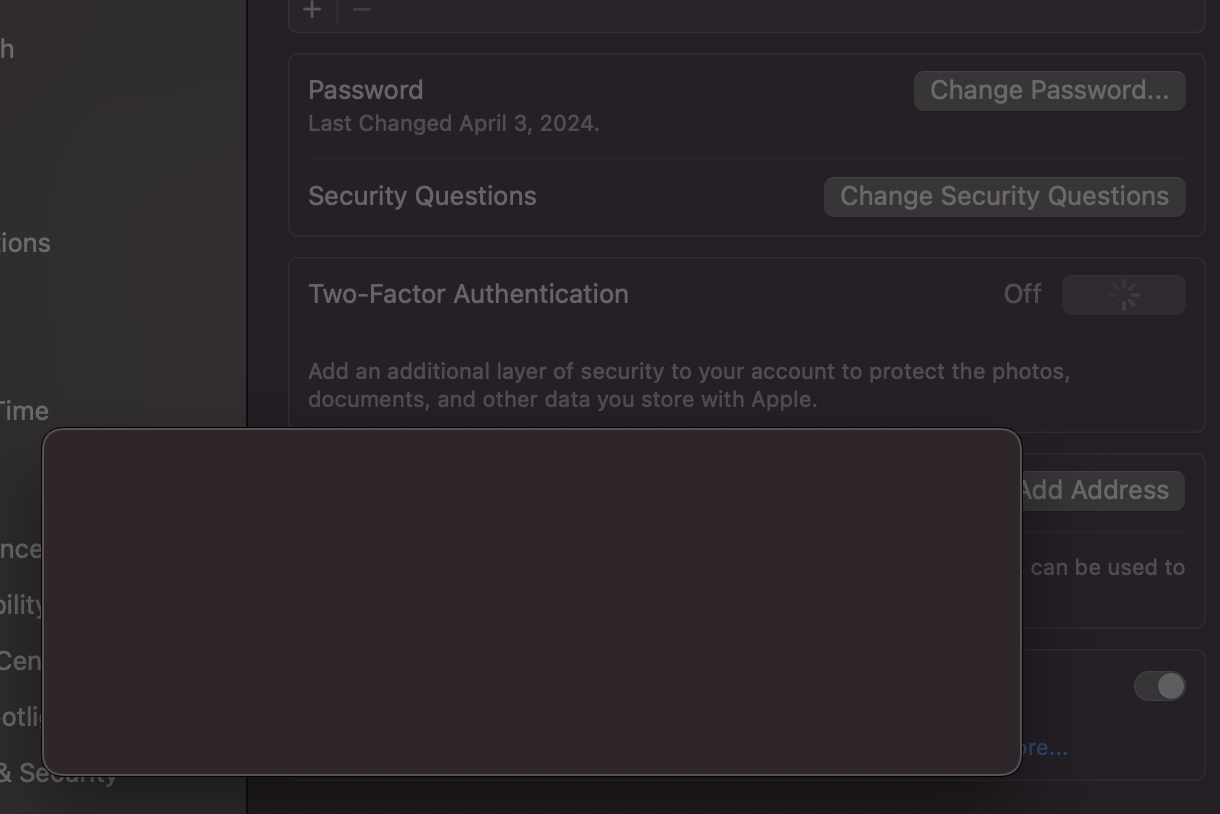Select the sidebar item ending in 'nce'
Screen dimensions: 1220x814
tap(21, 549)
